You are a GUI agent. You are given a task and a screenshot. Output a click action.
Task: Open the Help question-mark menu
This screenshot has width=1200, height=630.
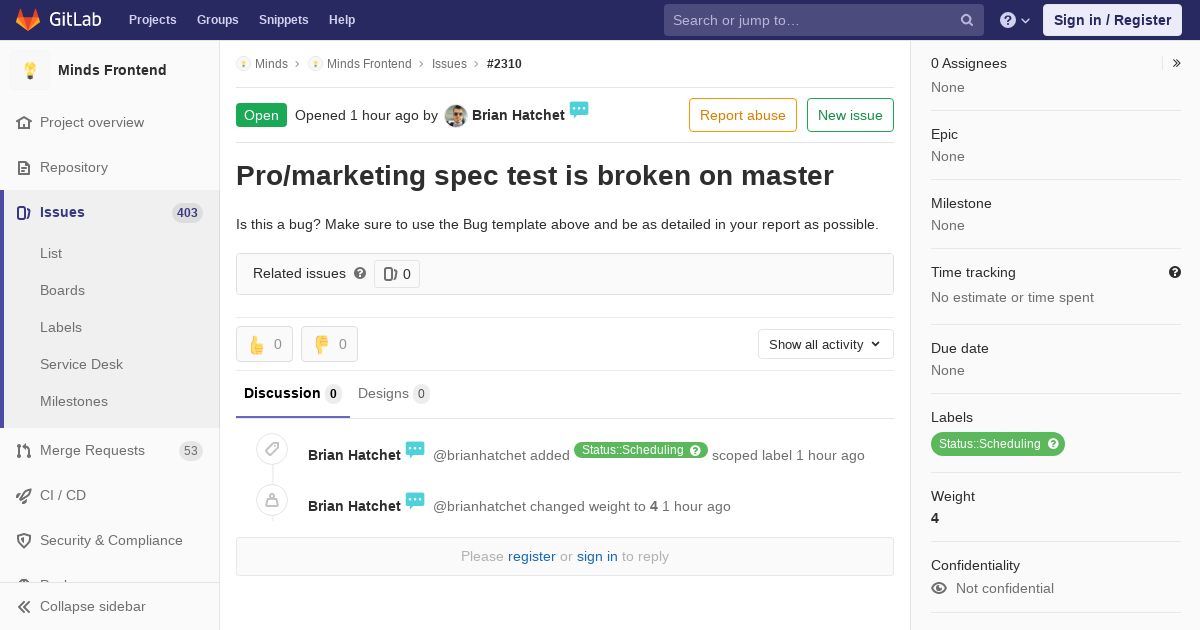click(1015, 20)
